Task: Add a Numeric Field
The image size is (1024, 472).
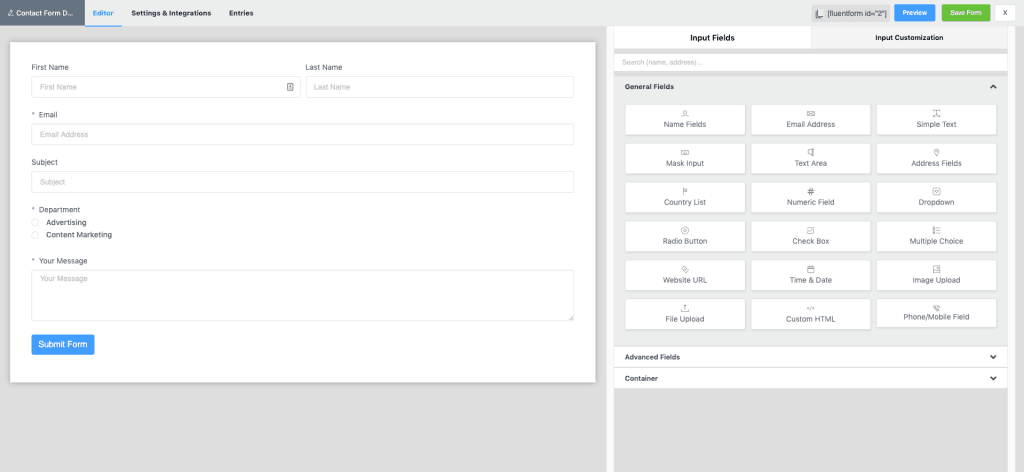Action: click(810, 197)
